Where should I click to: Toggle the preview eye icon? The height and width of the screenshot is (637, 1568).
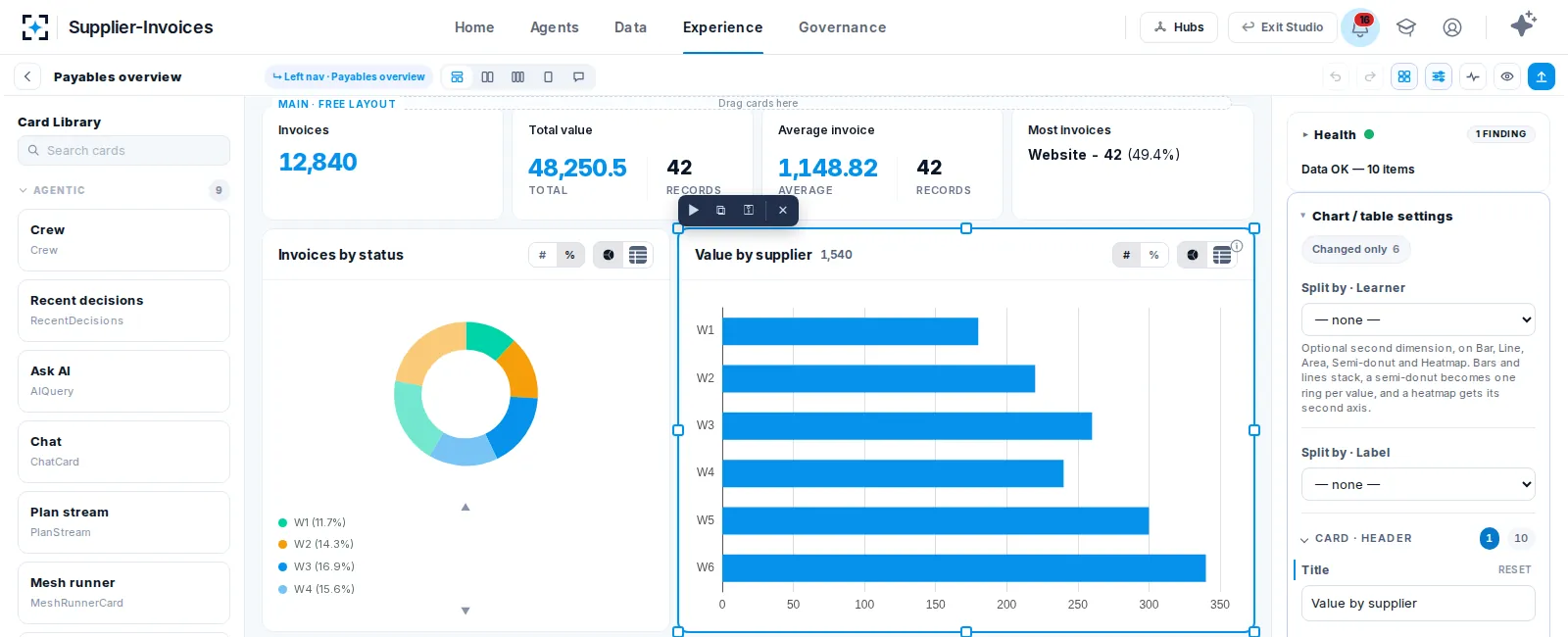(1507, 76)
